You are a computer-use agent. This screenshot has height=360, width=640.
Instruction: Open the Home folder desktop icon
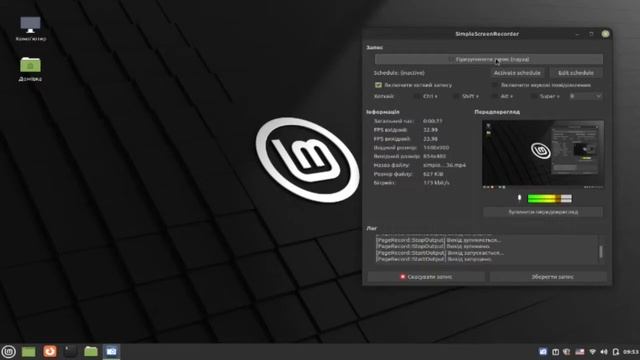[30, 69]
